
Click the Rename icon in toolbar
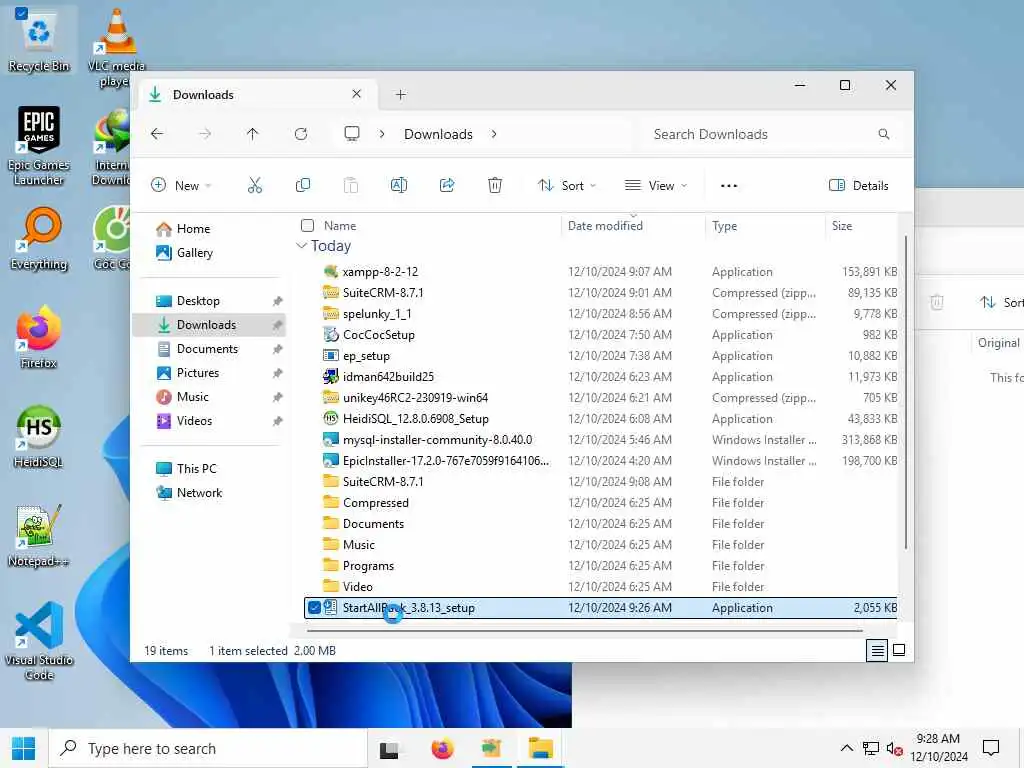[x=398, y=185]
